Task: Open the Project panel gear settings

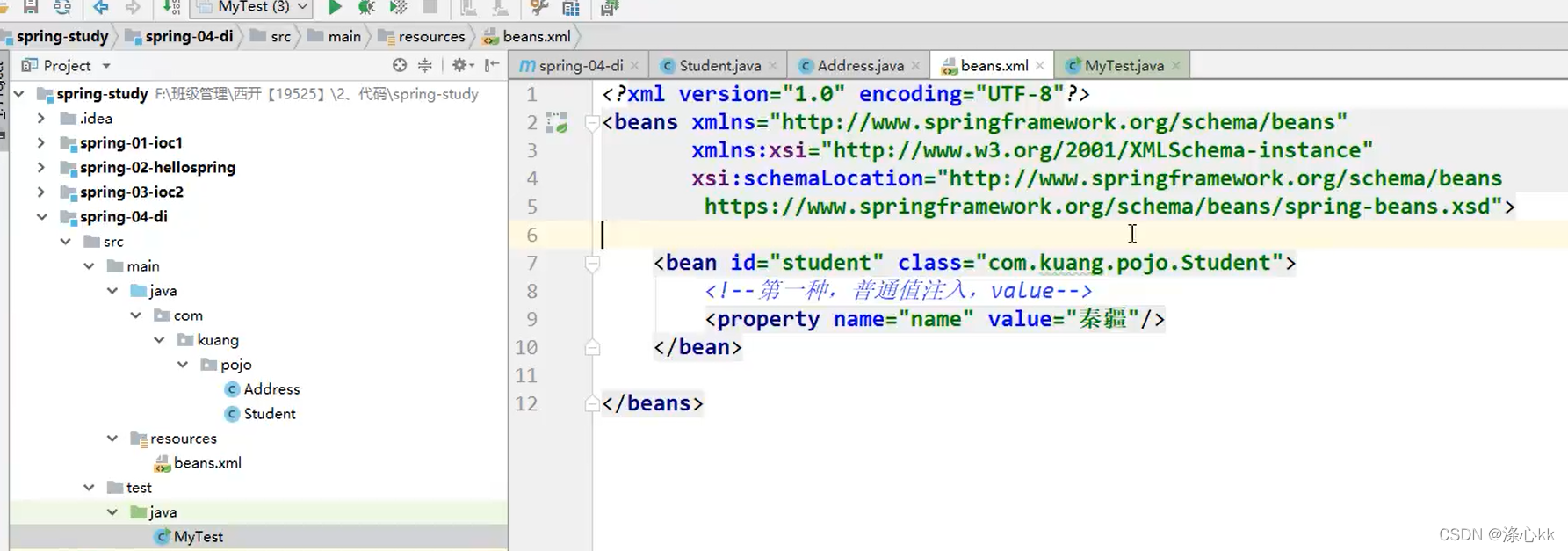Action: coord(461,65)
